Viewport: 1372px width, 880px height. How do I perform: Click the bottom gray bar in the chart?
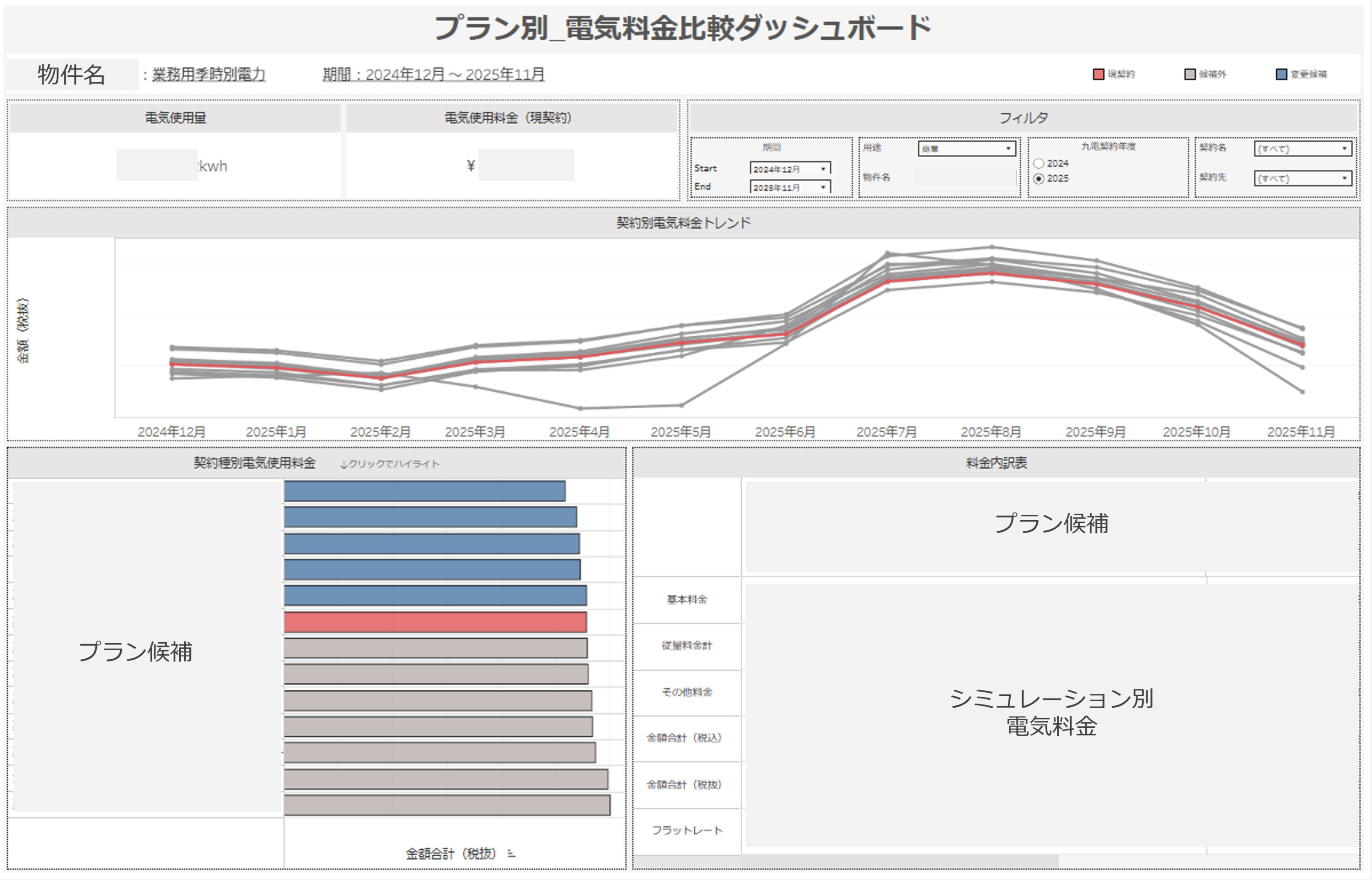[446, 805]
